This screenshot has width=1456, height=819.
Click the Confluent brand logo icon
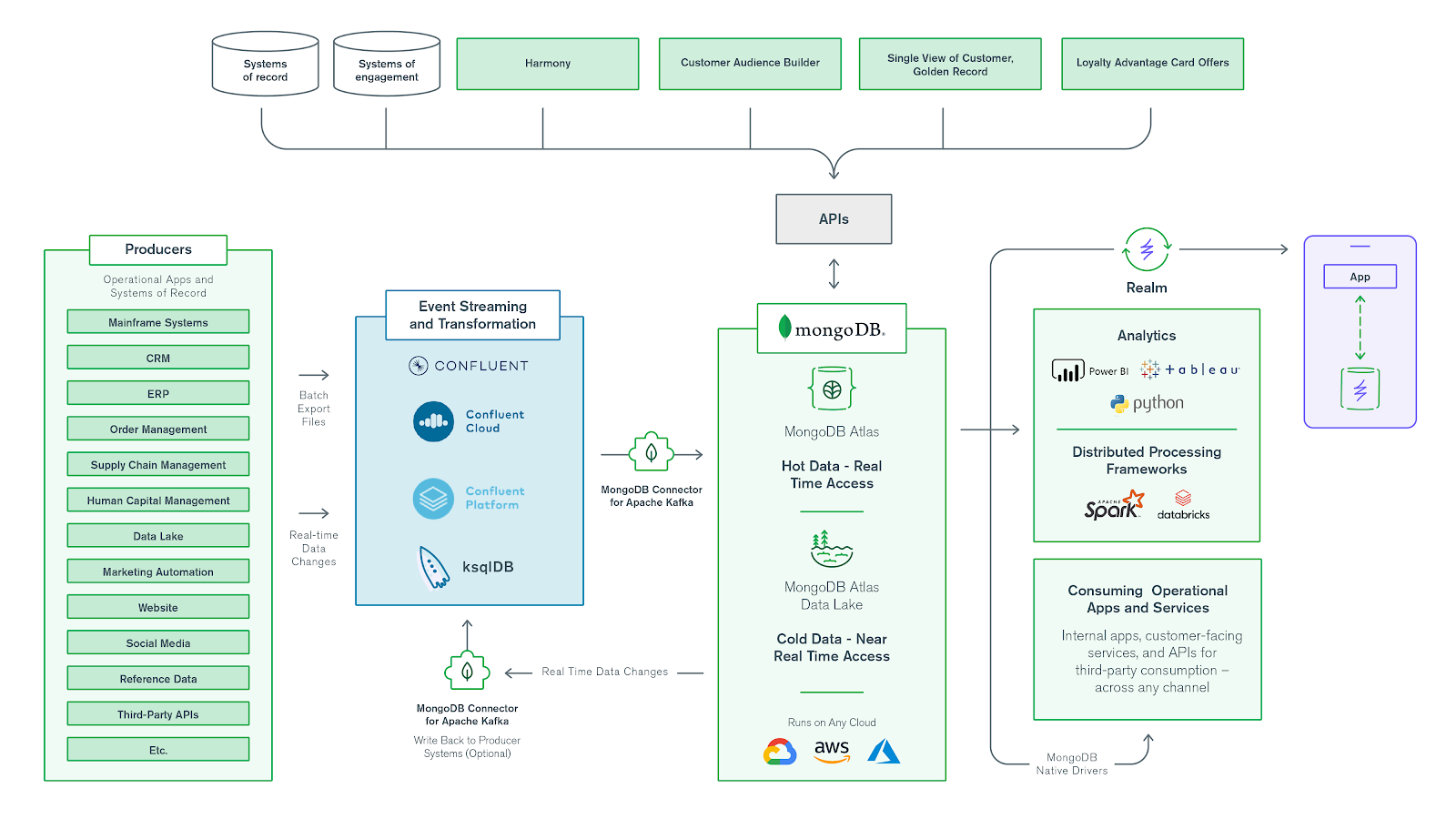click(419, 366)
